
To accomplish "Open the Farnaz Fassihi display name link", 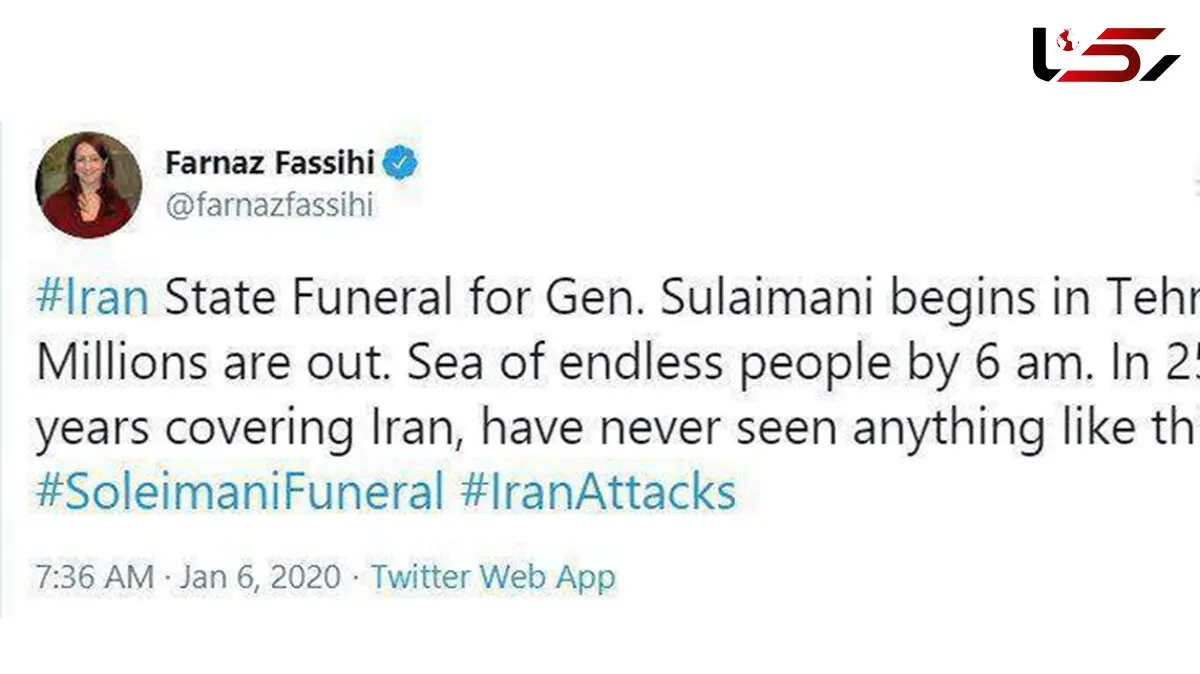I will click(x=268, y=164).
